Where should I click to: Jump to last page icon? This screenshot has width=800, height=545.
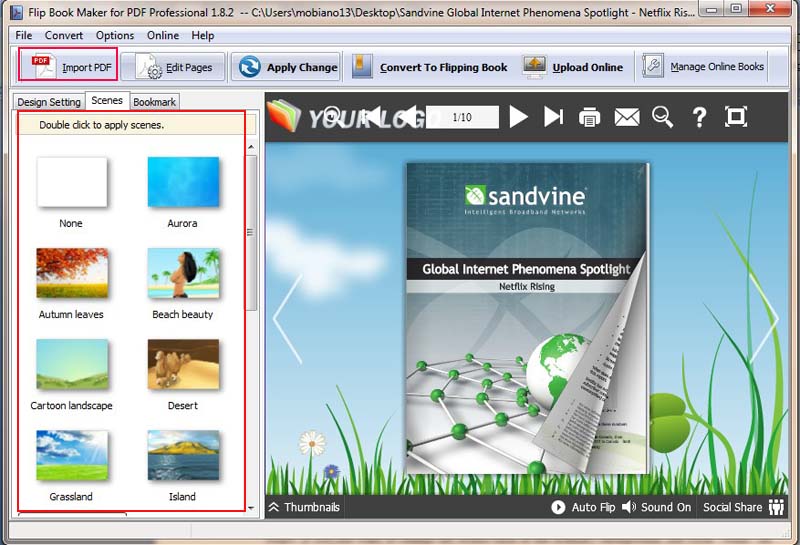554,117
